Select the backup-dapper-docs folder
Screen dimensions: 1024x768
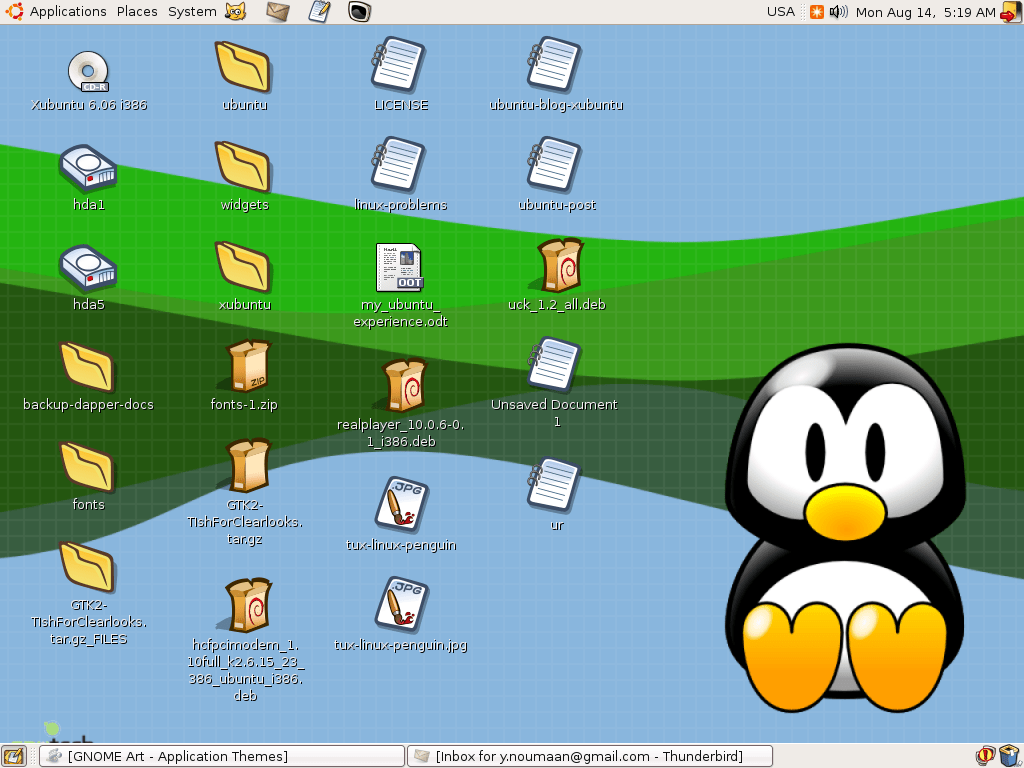coord(88,366)
